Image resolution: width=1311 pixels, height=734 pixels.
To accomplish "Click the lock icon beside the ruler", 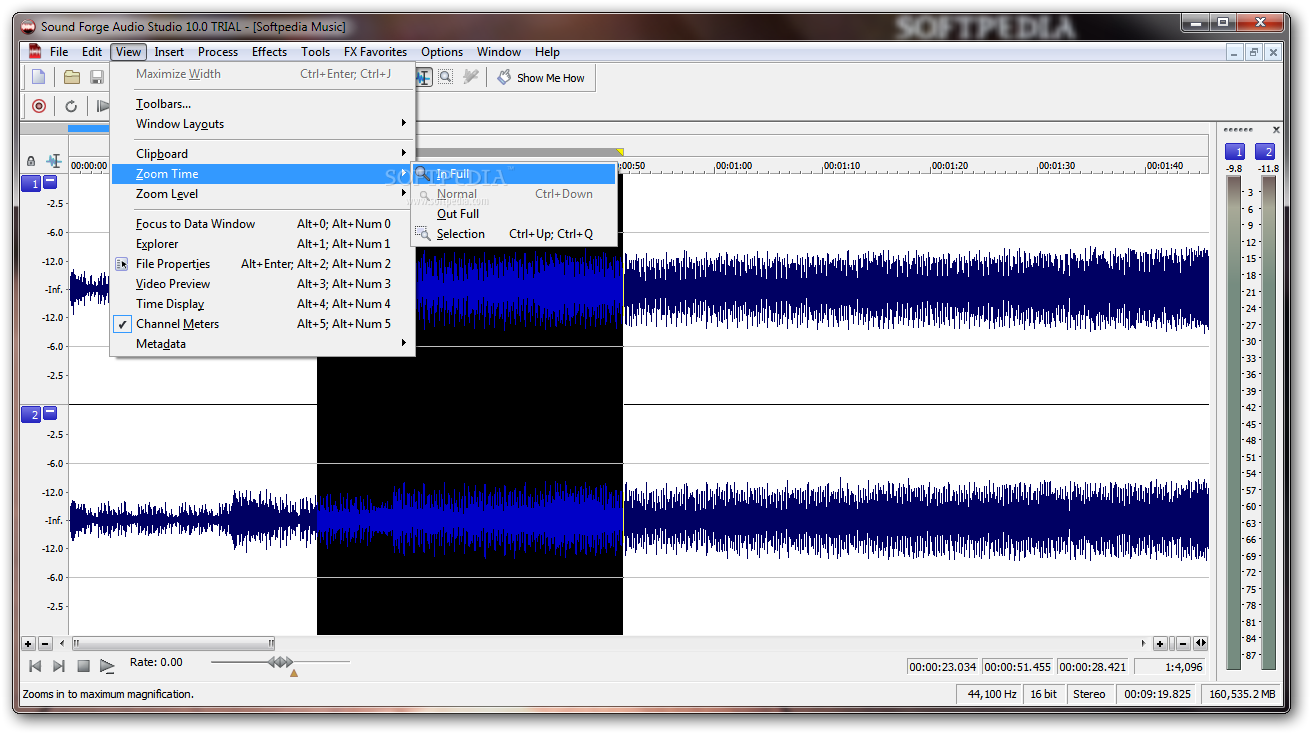I will (x=31, y=161).
